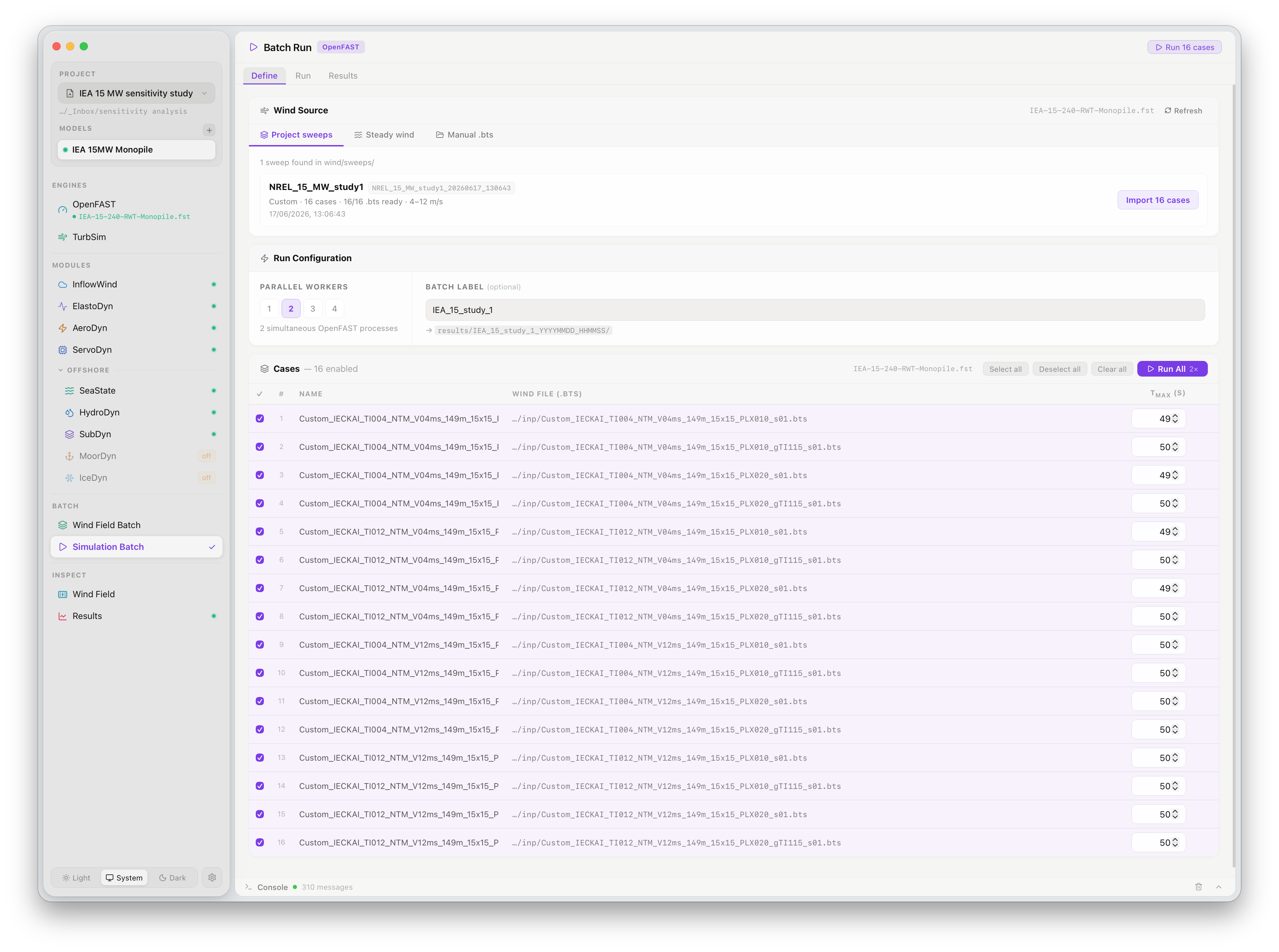The width and height of the screenshot is (1279, 952).
Task: Click Import 16 cases button
Action: 1157,200
